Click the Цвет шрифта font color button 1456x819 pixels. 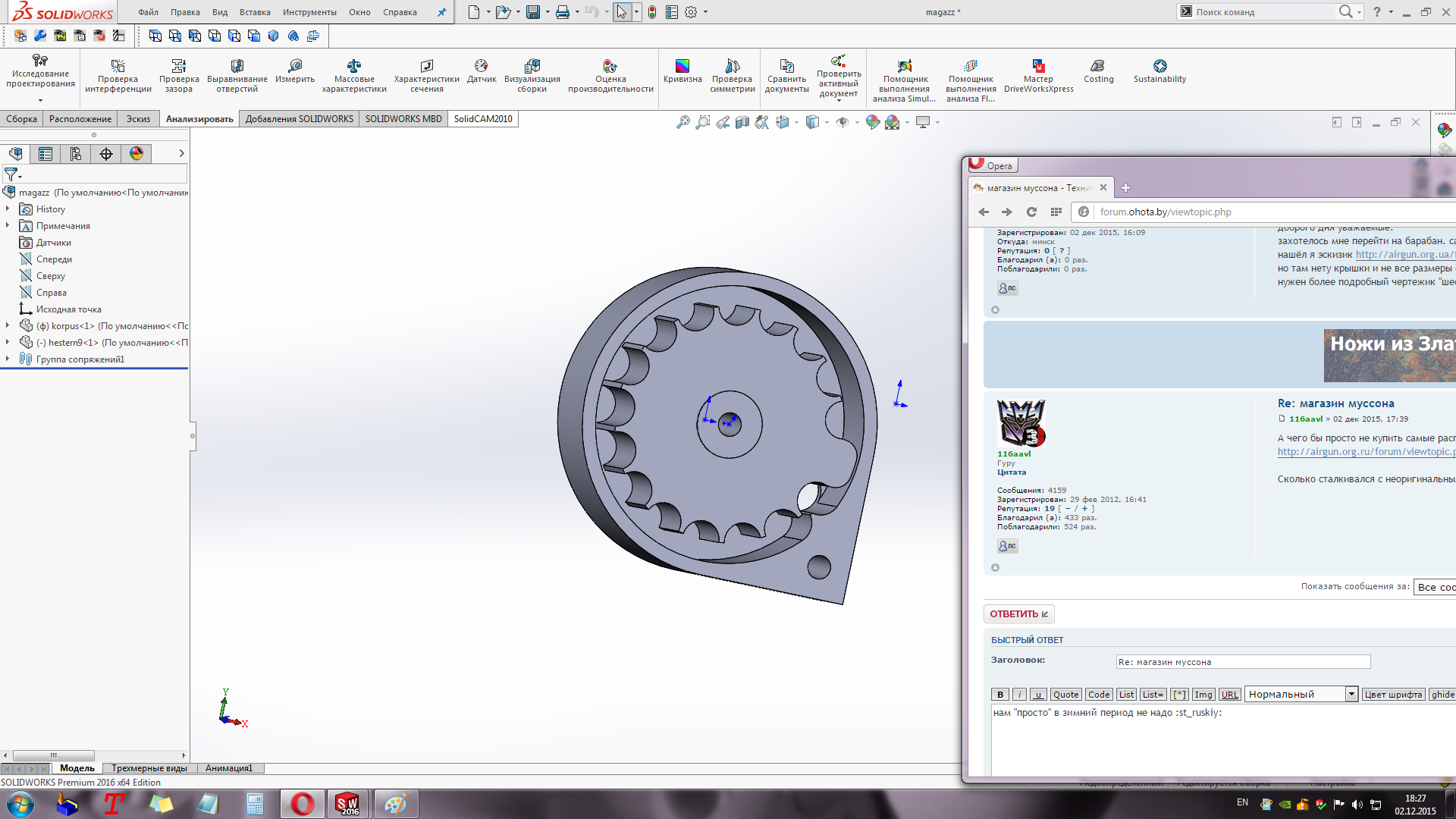click(1393, 695)
